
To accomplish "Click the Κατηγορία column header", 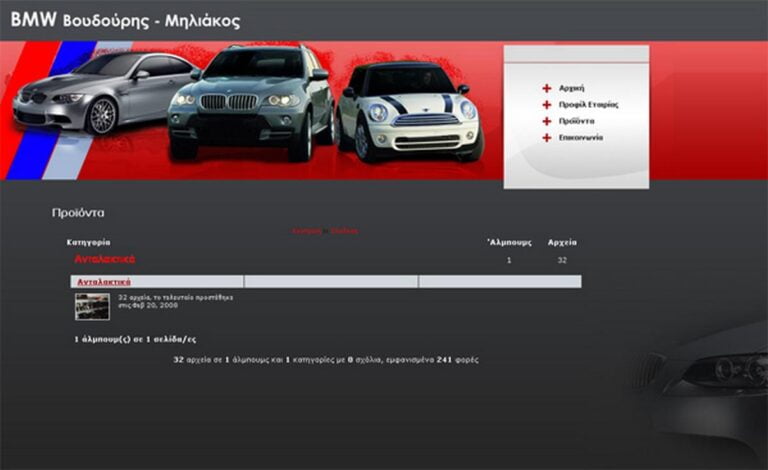I will coord(88,242).
